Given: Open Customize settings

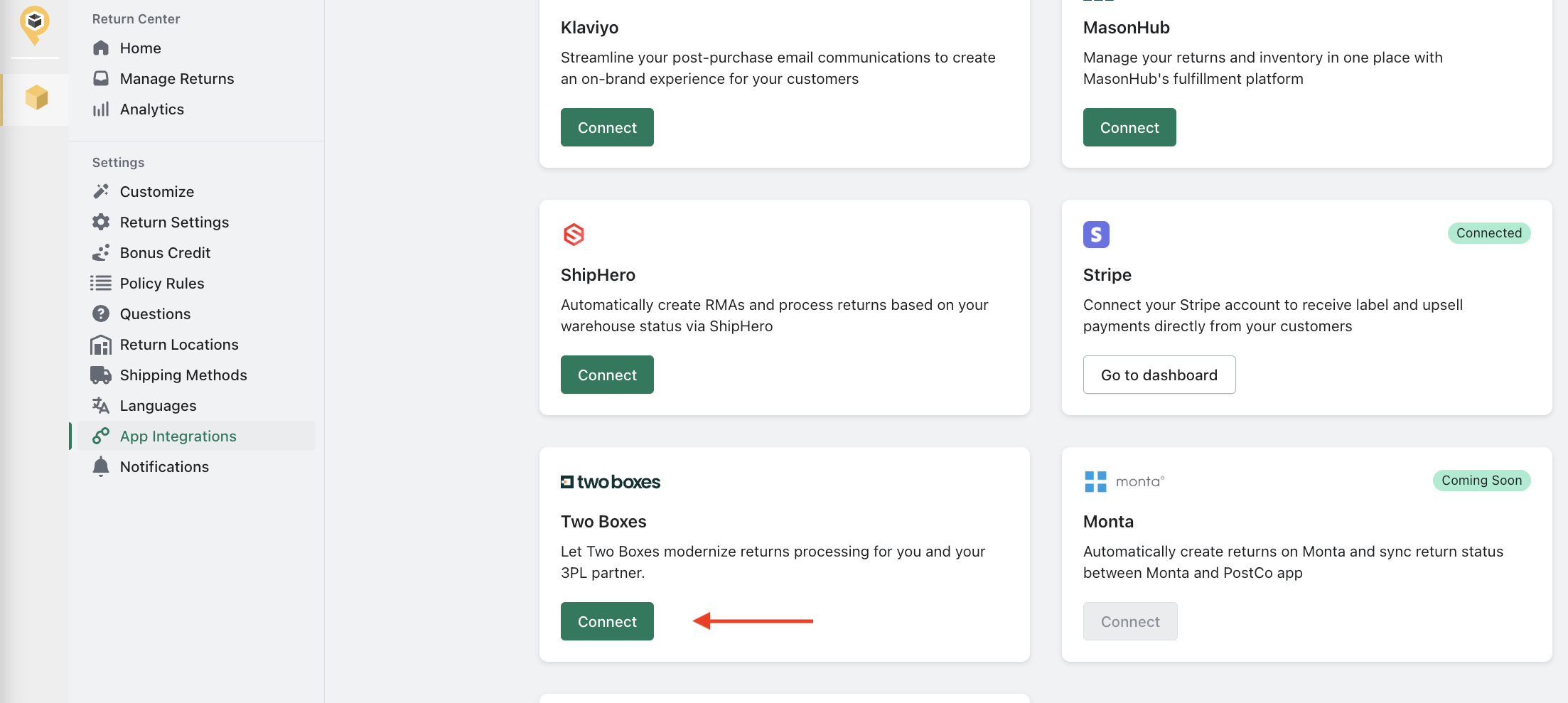Looking at the screenshot, I should point(157,192).
